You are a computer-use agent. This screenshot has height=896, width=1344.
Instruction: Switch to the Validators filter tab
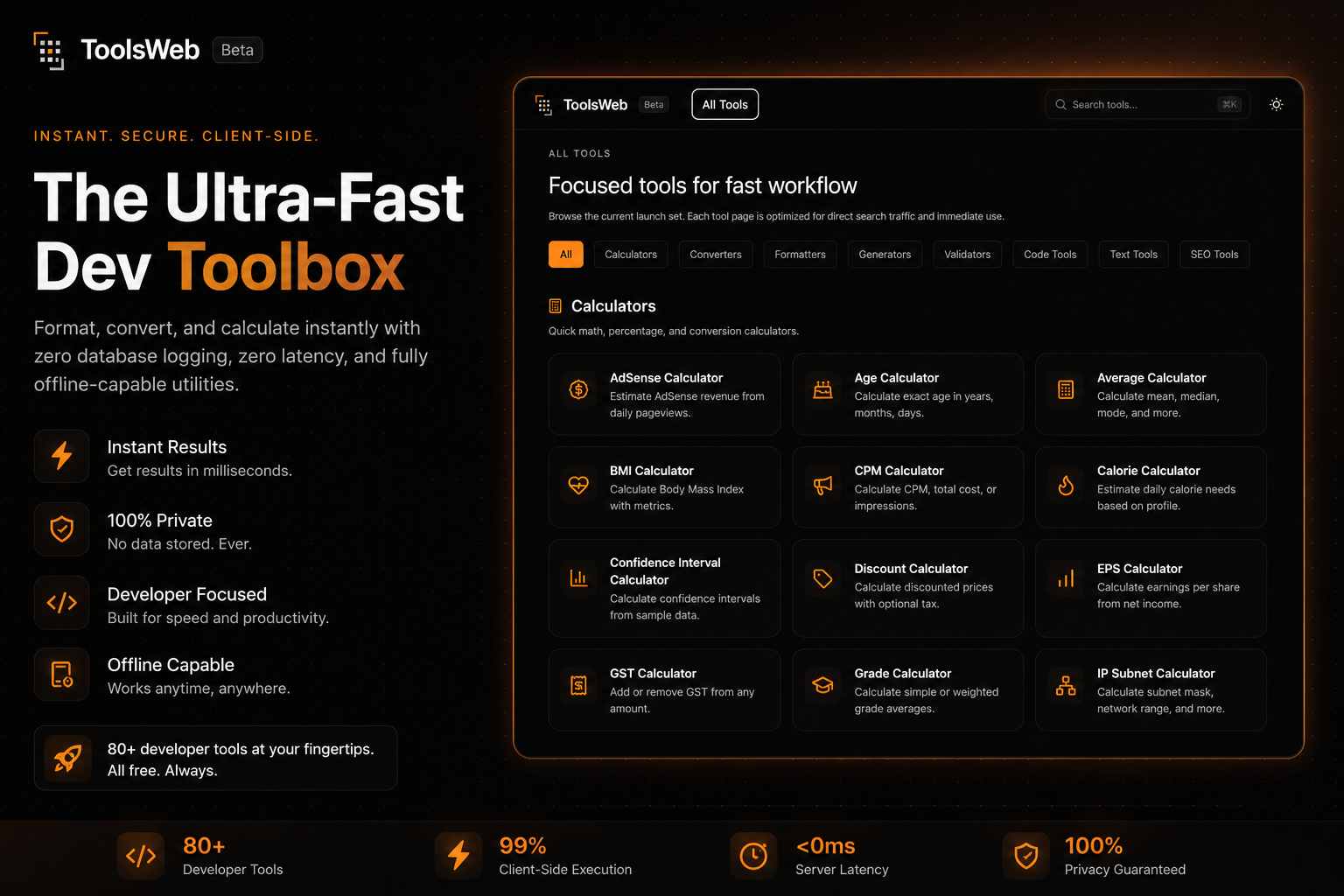[x=968, y=255]
